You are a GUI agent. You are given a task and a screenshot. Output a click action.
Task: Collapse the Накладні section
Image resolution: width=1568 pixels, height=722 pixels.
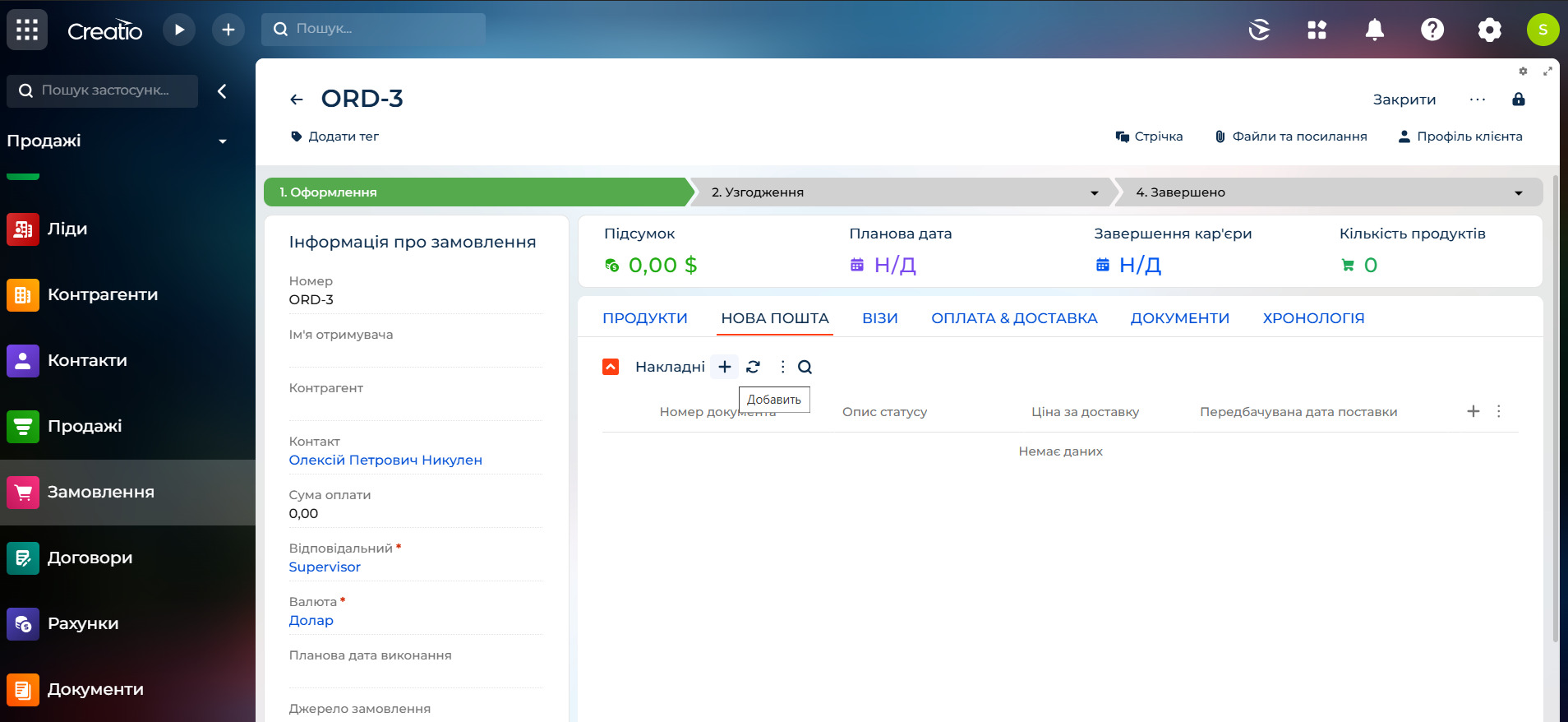(611, 367)
